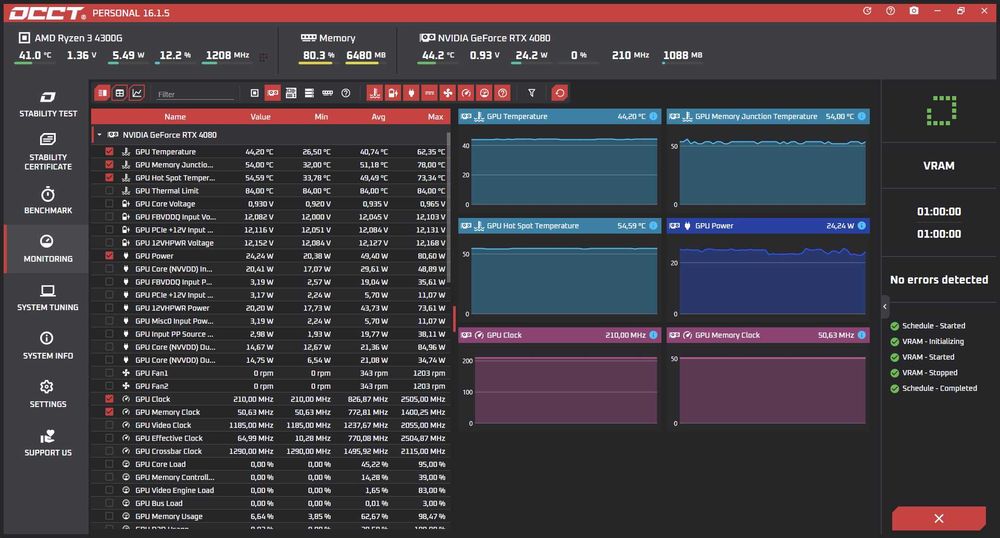Toggle the unknown source (question mark) filter
Image resolution: width=1000 pixels, height=538 pixels.
[x=346, y=93]
